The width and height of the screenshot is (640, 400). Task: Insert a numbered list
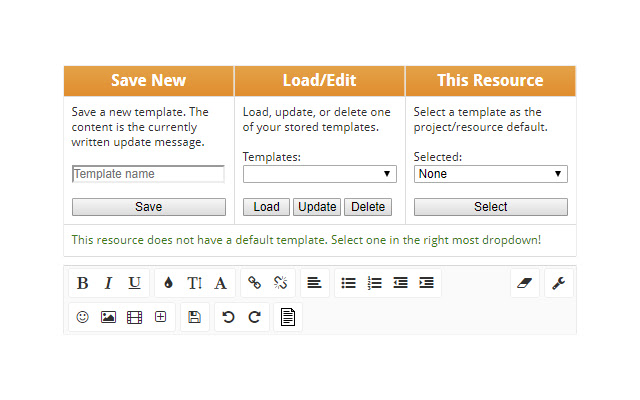click(x=374, y=283)
